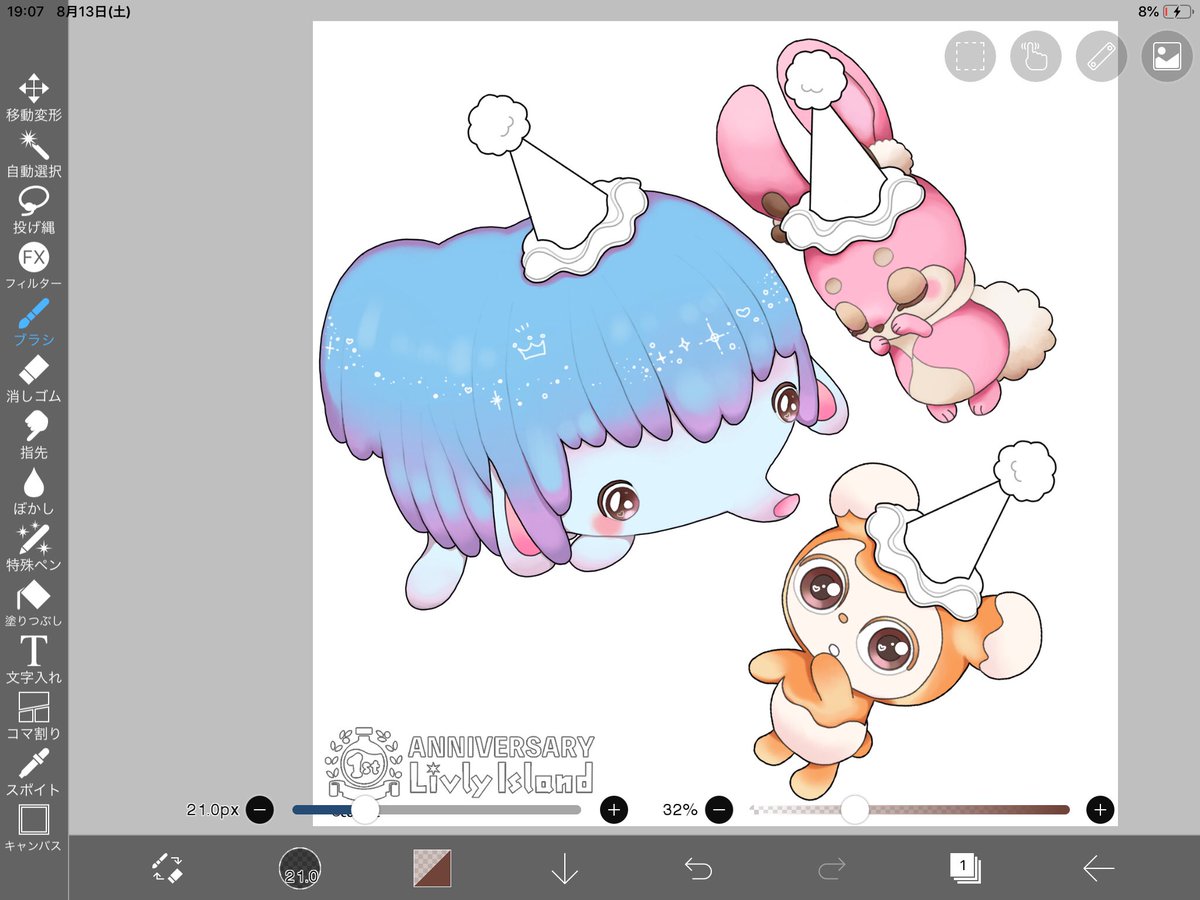Decrease opacity with the minus button
1200x900 pixels.
[720, 809]
